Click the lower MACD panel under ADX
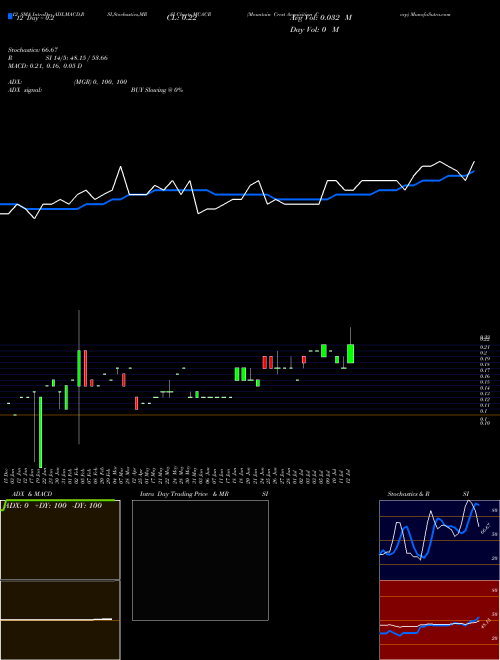 coord(60,620)
